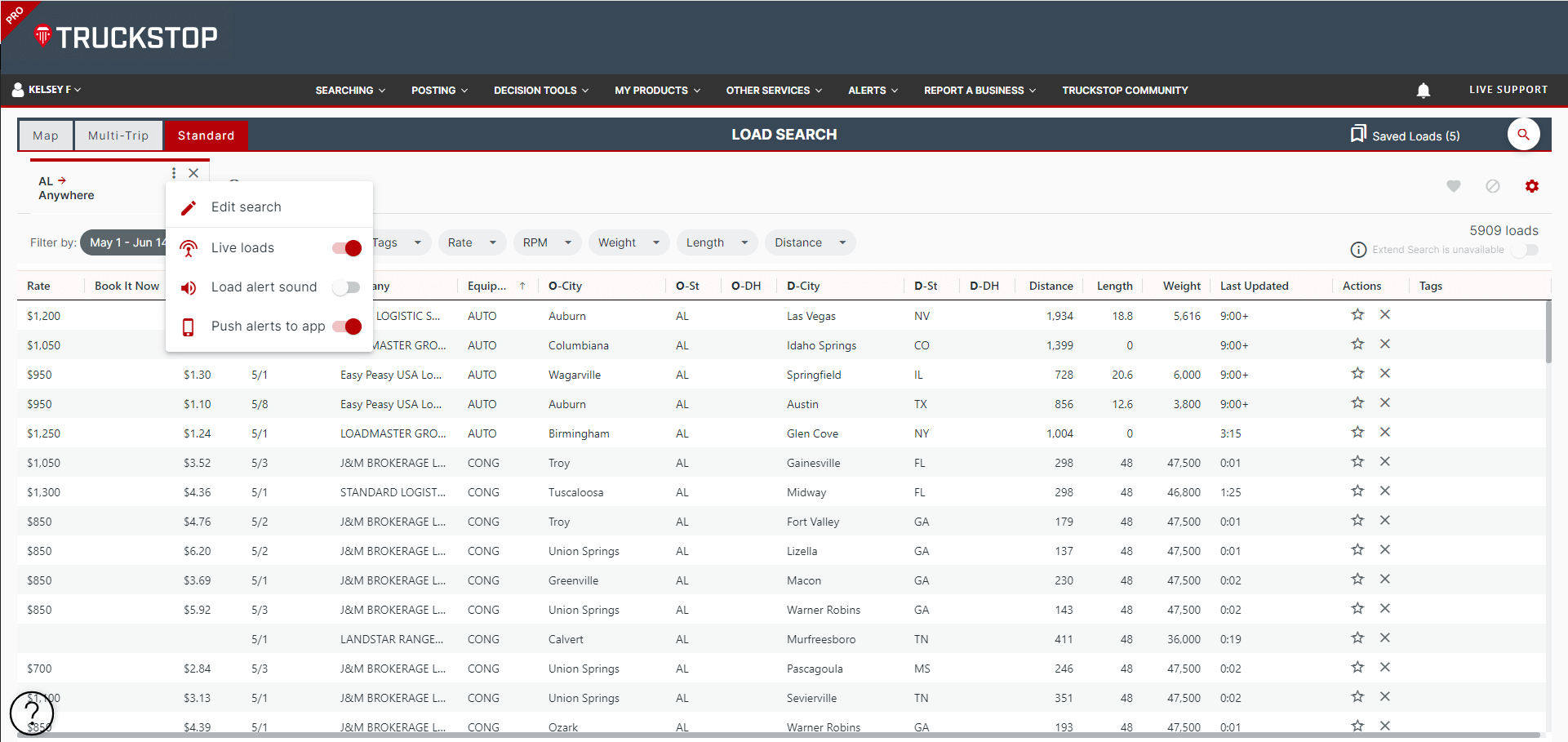Open the Alerts dropdown menu

[x=873, y=91]
